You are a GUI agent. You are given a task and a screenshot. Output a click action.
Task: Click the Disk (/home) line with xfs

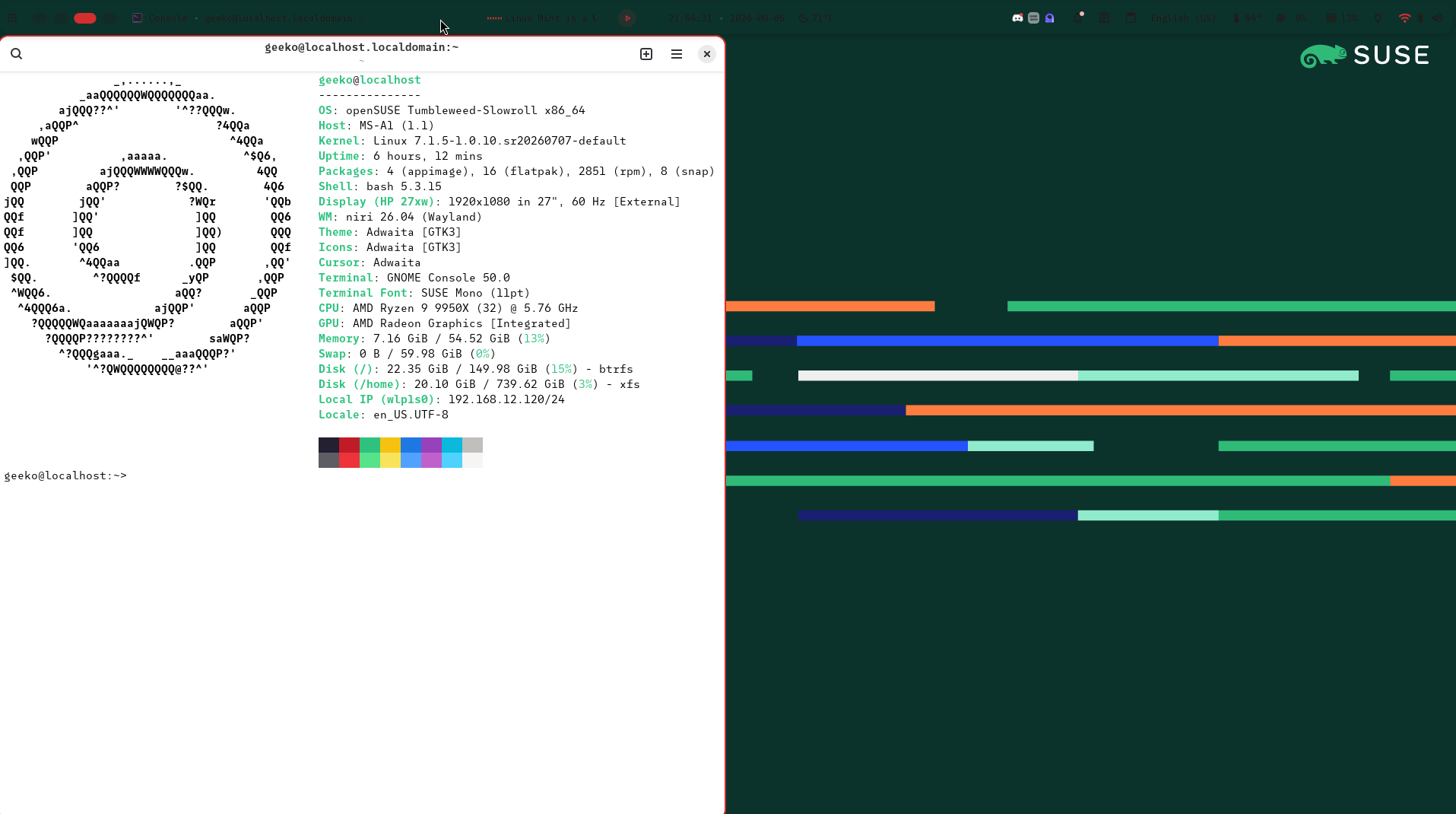pyautogui.click(x=479, y=384)
